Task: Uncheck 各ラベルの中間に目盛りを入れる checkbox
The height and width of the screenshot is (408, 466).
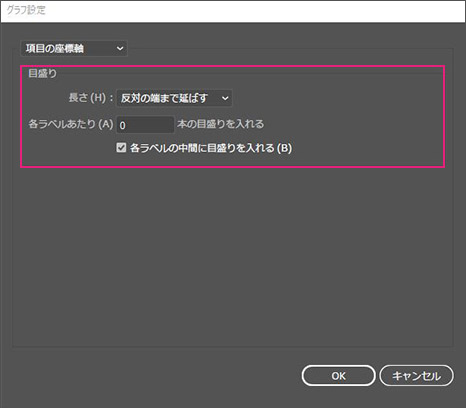Action: tap(121, 147)
